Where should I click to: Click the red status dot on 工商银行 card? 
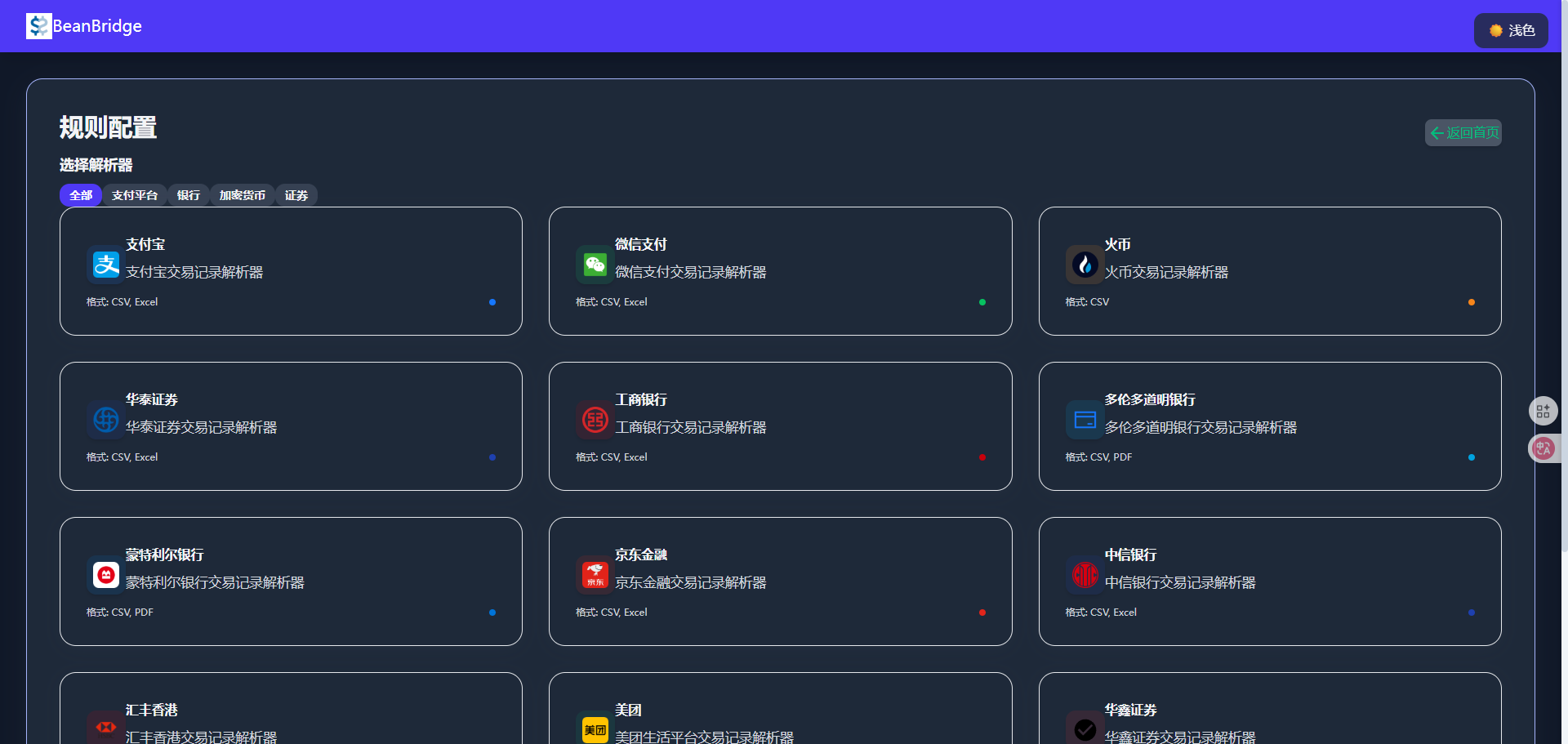click(x=982, y=457)
